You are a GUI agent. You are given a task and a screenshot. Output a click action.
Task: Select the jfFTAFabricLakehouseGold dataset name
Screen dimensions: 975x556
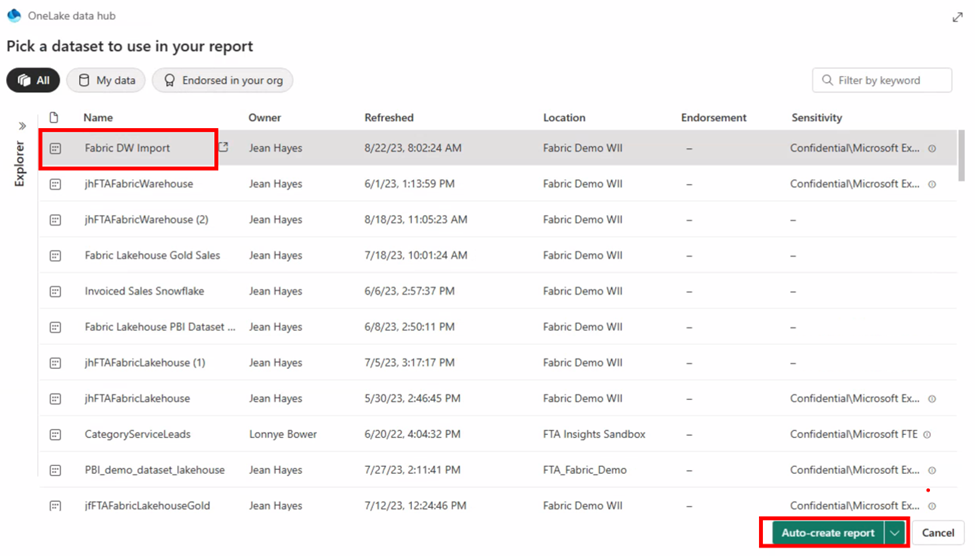click(x=147, y=506)
